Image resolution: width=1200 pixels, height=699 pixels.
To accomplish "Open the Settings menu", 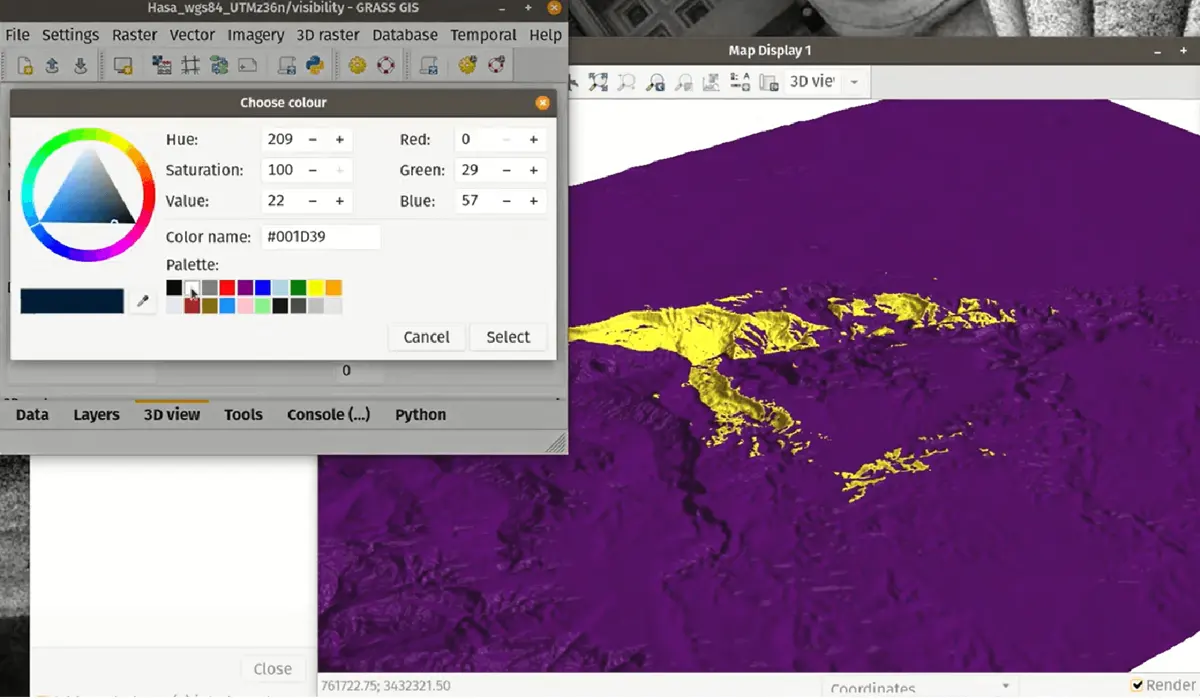I will click(70, 35).
